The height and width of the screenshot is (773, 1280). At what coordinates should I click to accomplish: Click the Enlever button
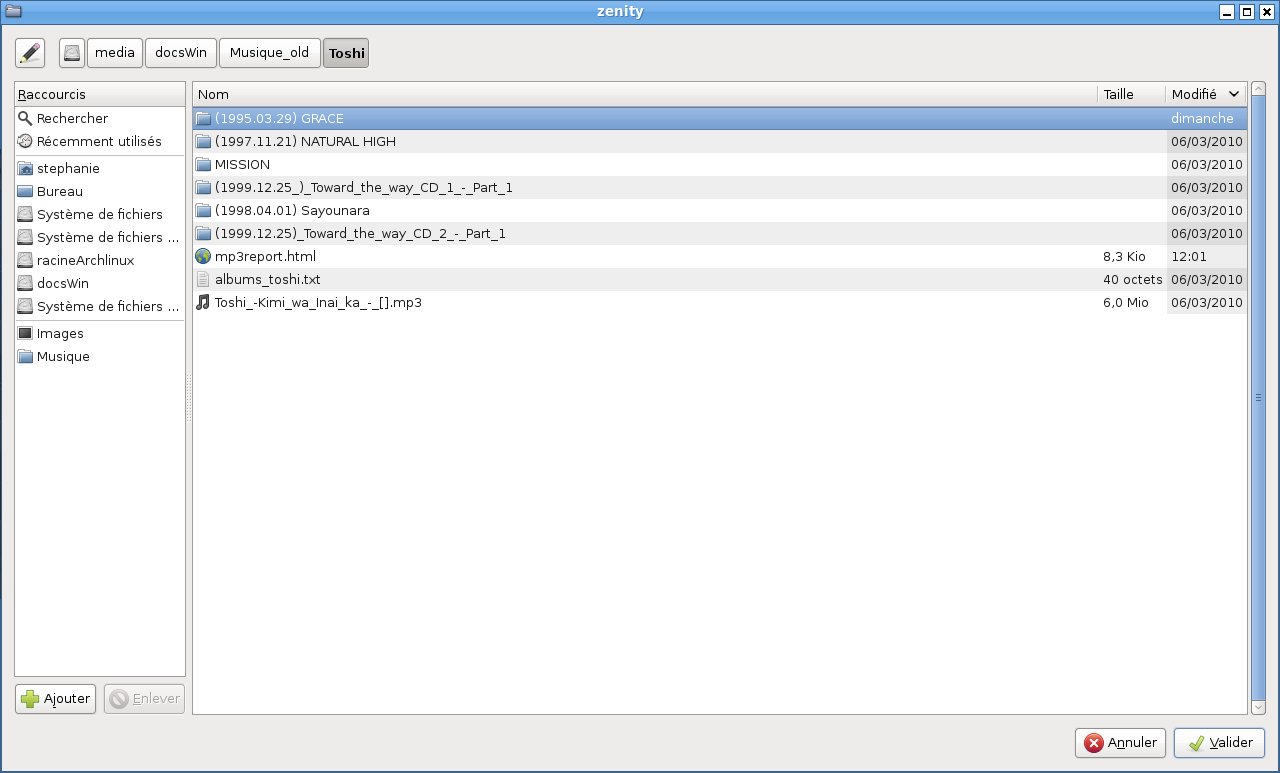click(145, 699)
